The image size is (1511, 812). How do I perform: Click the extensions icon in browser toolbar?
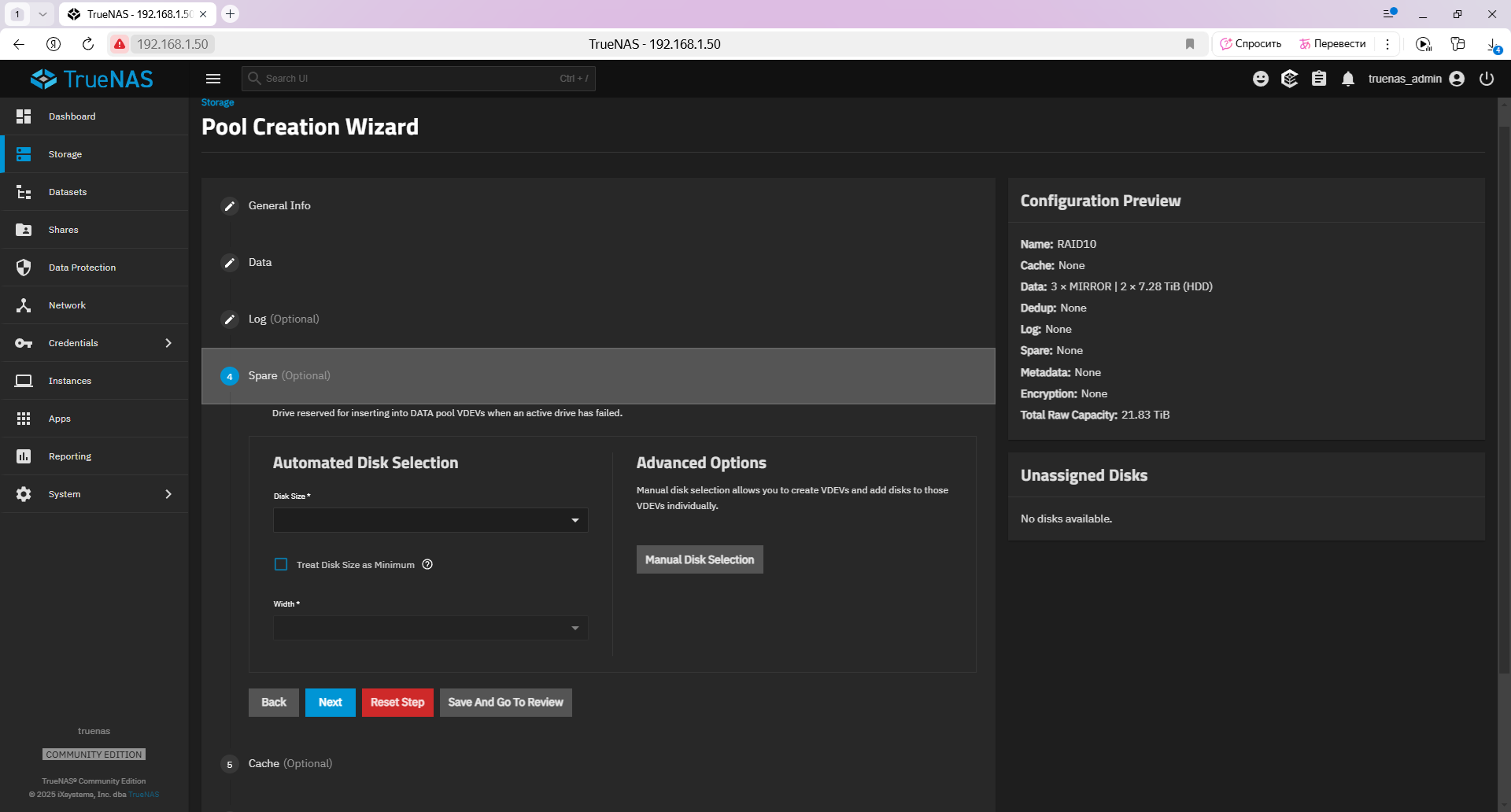1458,44
